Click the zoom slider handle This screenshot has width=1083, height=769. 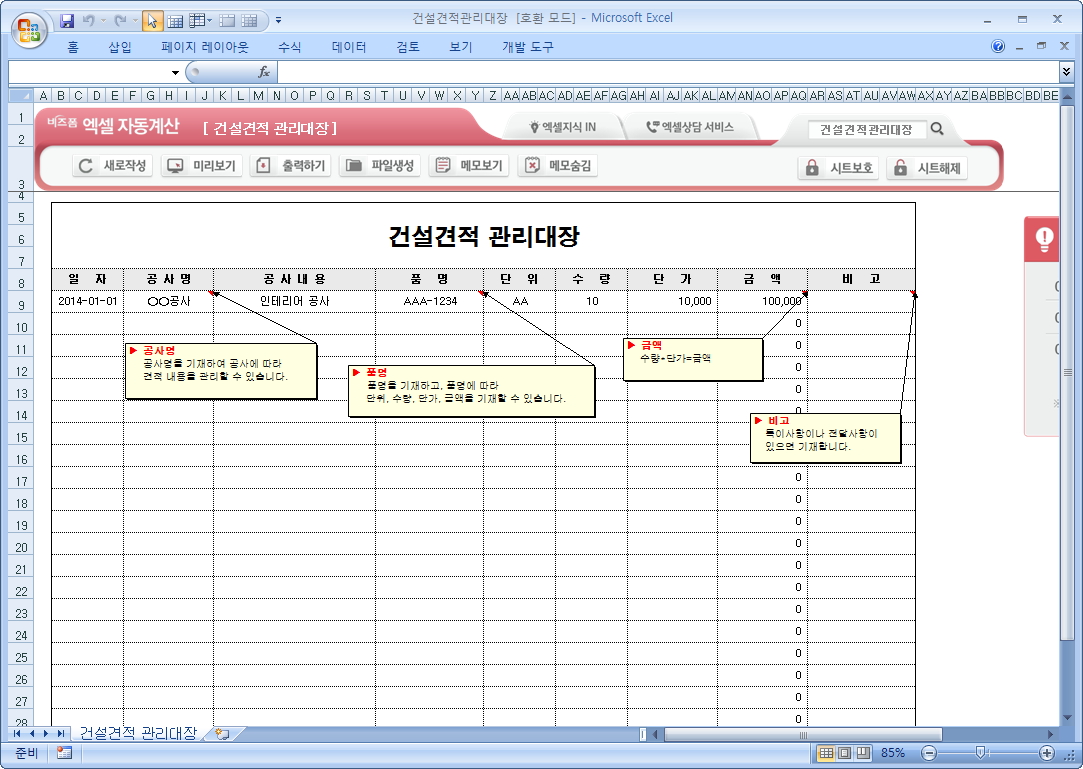(980, 752)
